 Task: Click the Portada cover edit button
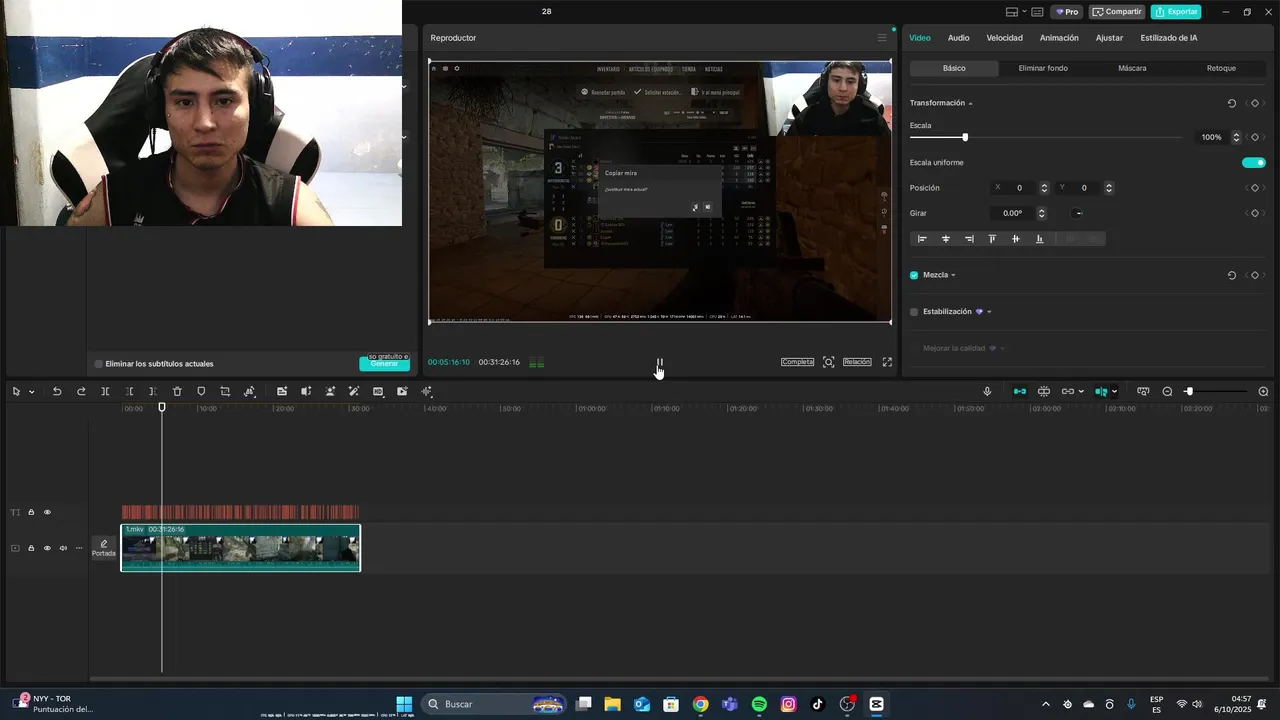coord(104,548)
